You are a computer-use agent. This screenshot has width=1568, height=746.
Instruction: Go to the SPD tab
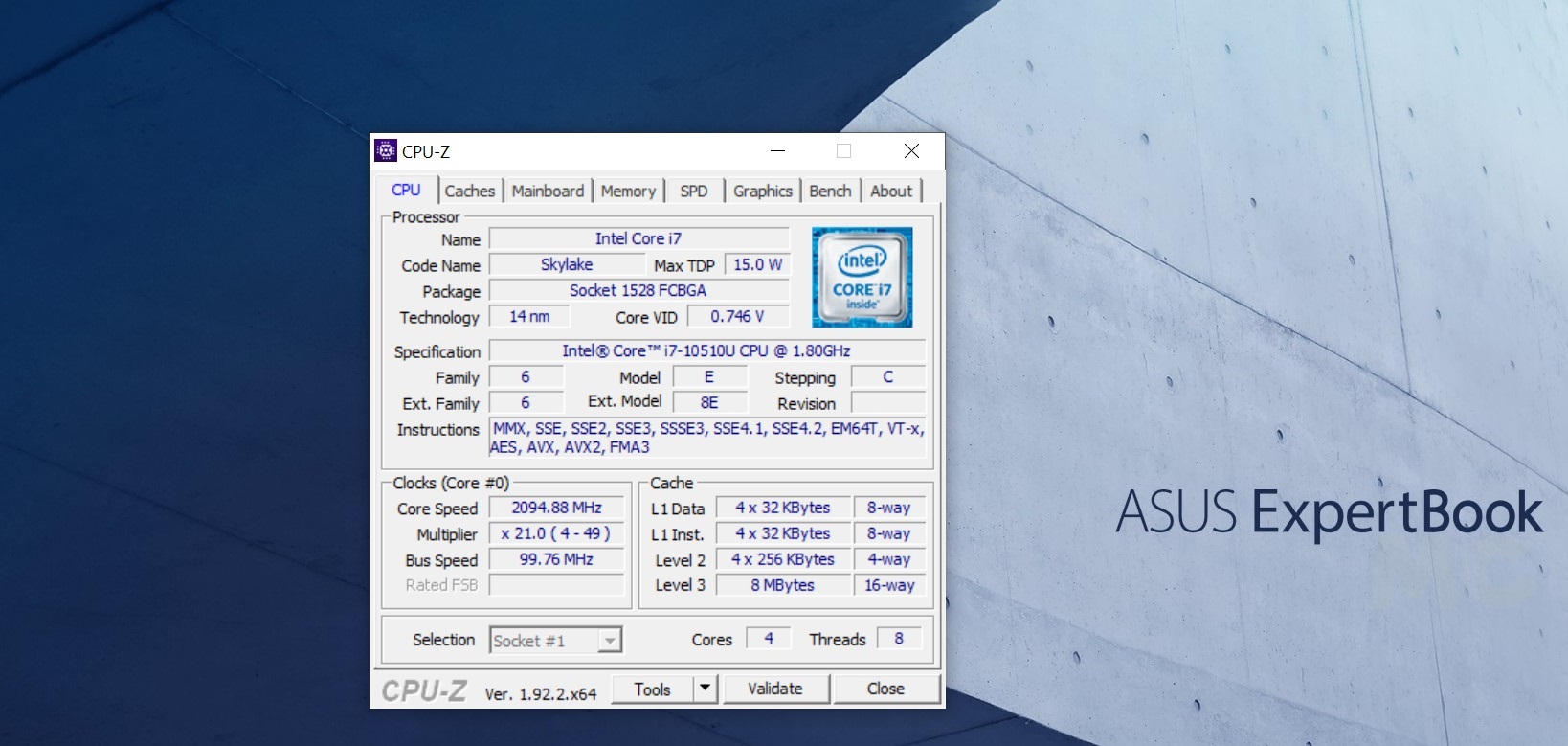pyautogui.click(x=694, y=192)
